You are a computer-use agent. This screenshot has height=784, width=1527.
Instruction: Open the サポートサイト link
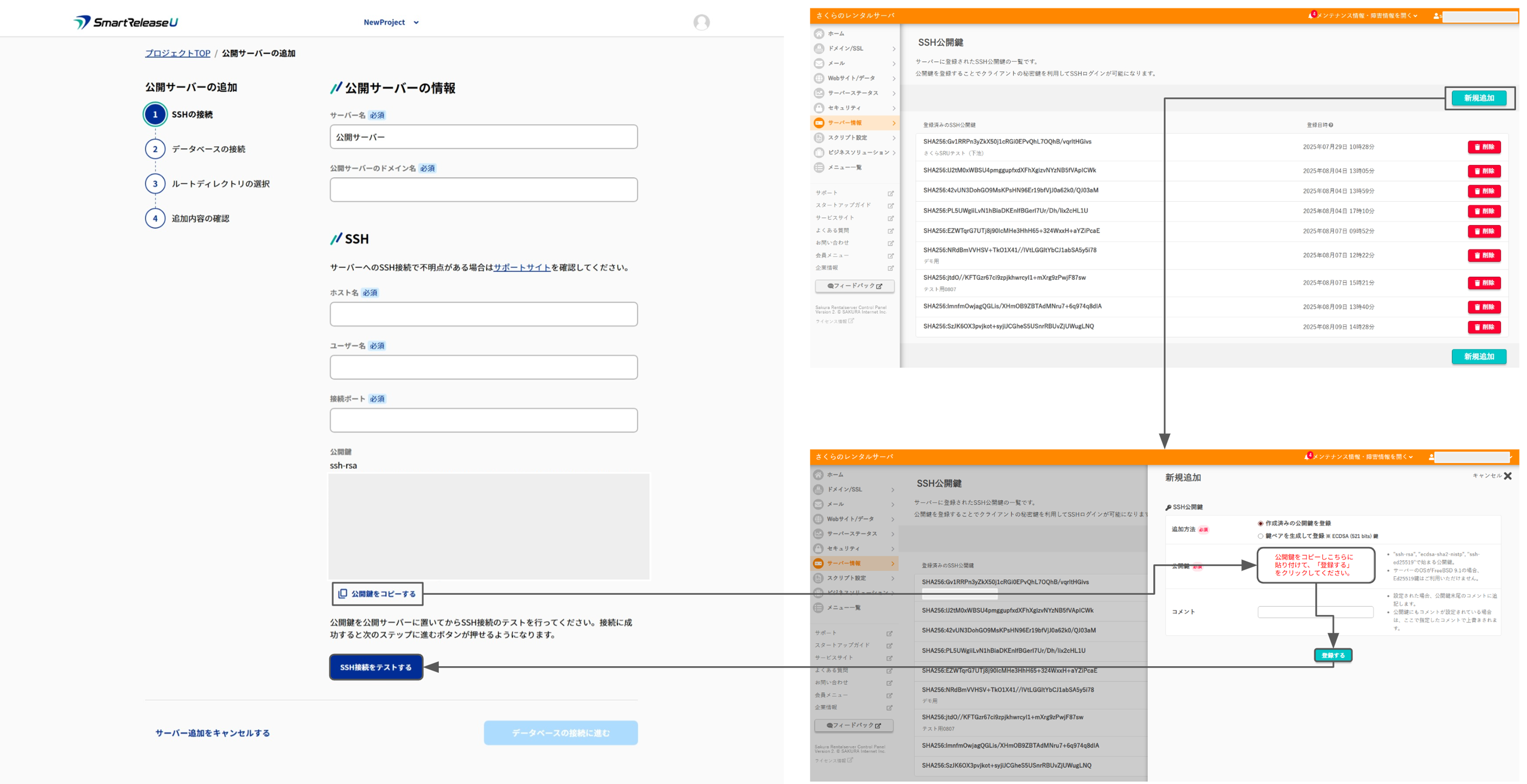pyautogui.click(x=522, y=267)
